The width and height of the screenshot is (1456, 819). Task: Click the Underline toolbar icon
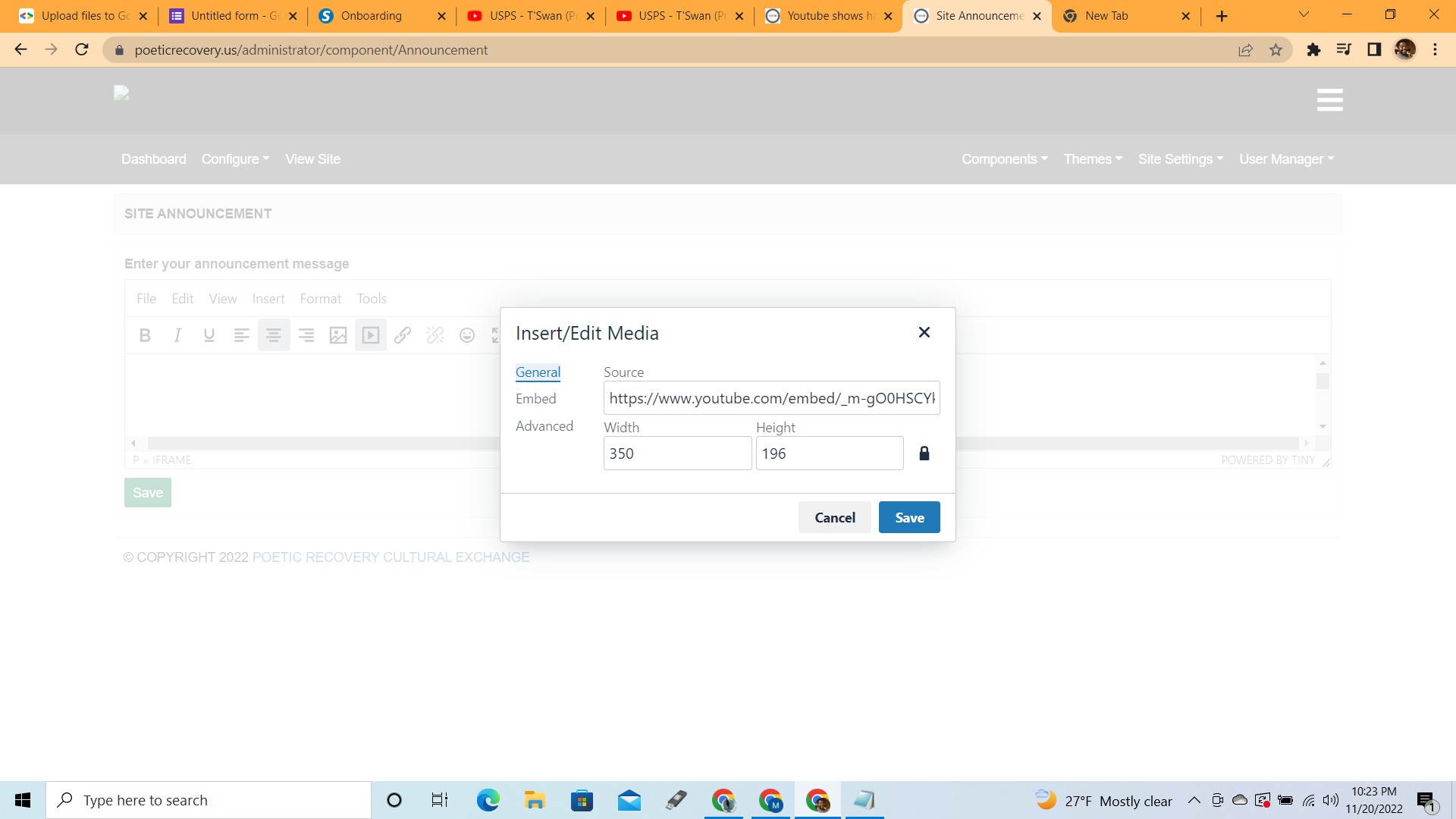pyautogui.click(x=209, y=335)
